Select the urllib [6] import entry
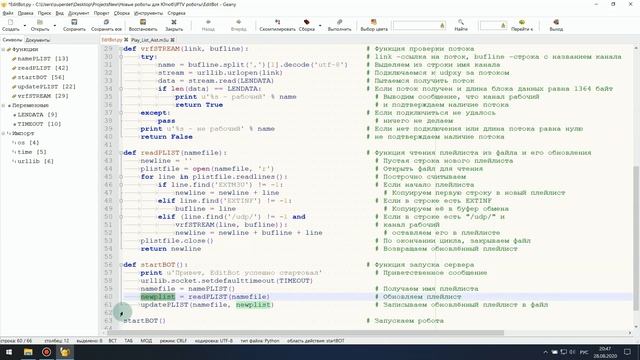The width and height of the screenshot is (640, 360). [x=36, y=162]
